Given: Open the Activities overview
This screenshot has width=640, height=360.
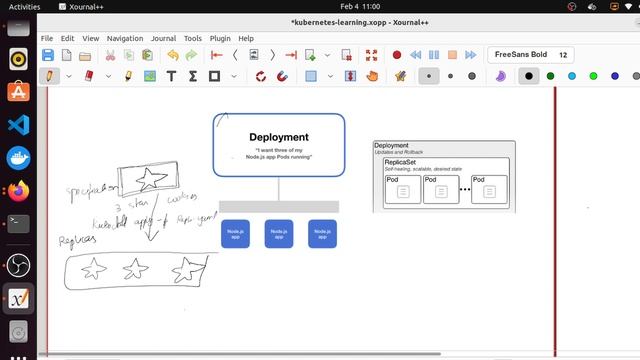Looking at the screenshot, I should pos(24,7).
